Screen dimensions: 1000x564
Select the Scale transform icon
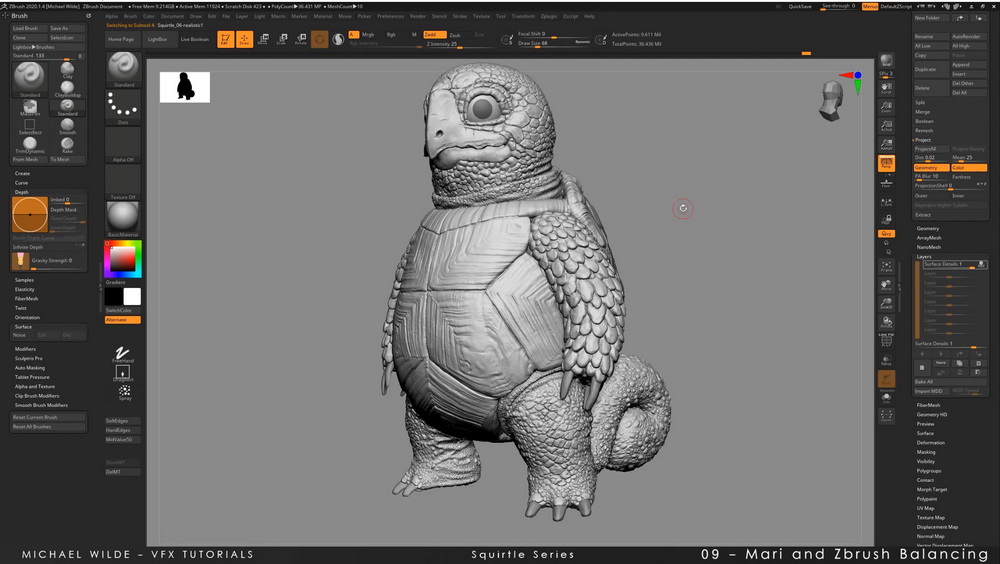tap(282, 39)
